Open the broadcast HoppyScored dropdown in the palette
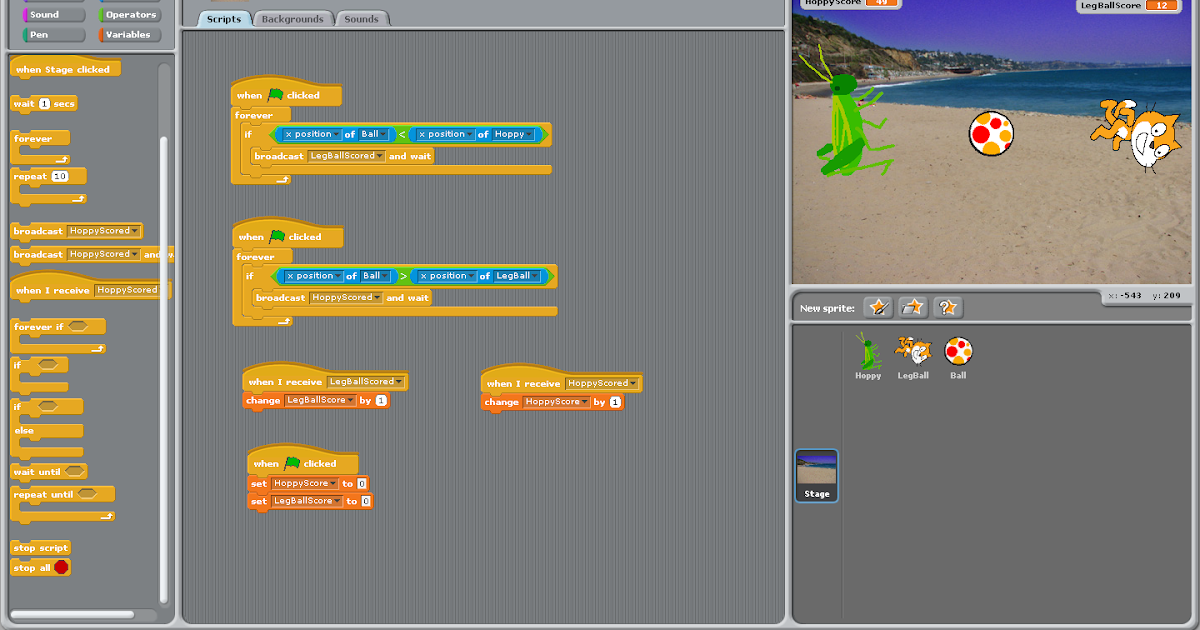Screen dimensions: 1200x630 pyautogui.click(x=135, y=230)
